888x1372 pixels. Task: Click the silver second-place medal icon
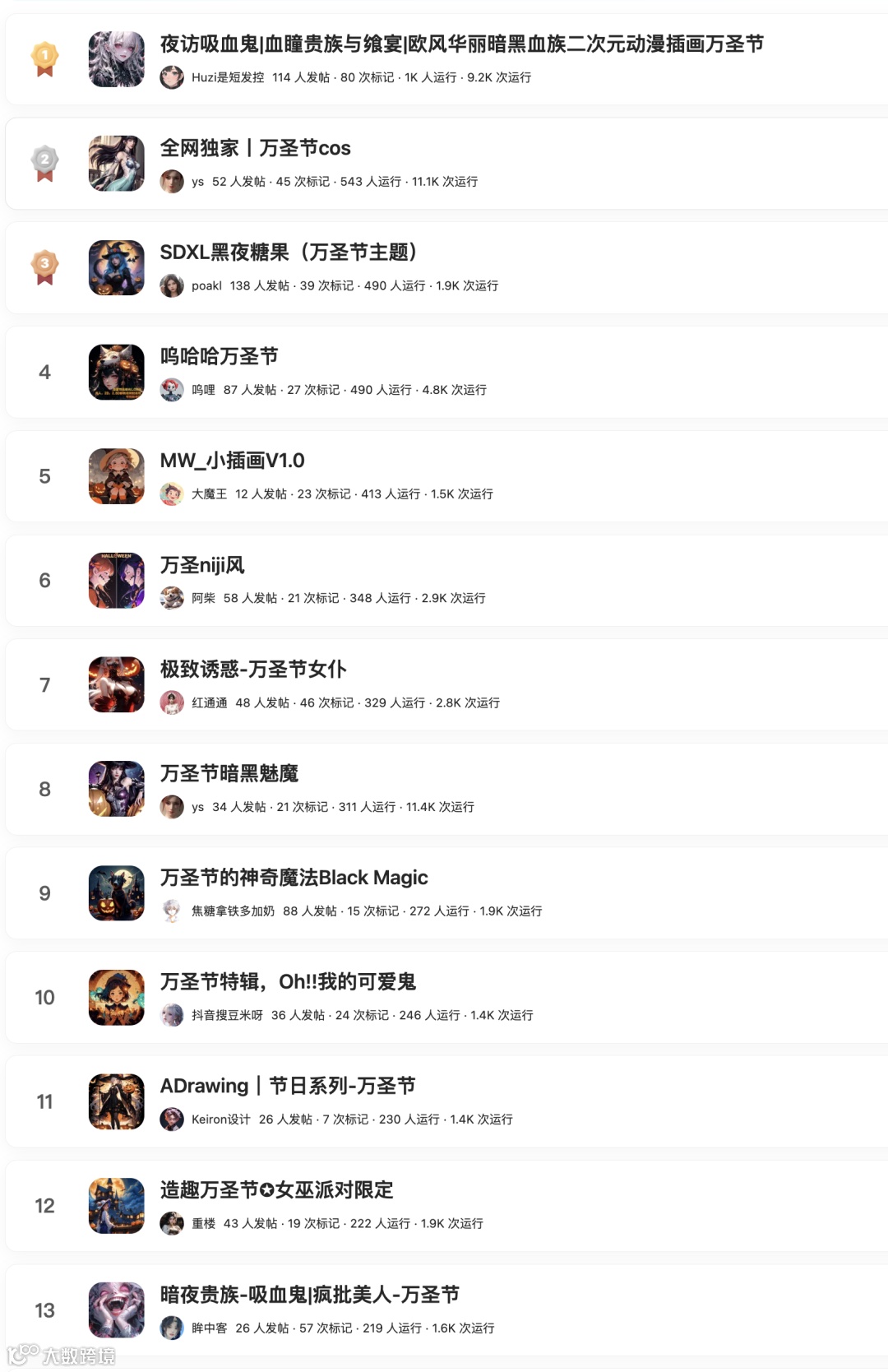point(44,164)
